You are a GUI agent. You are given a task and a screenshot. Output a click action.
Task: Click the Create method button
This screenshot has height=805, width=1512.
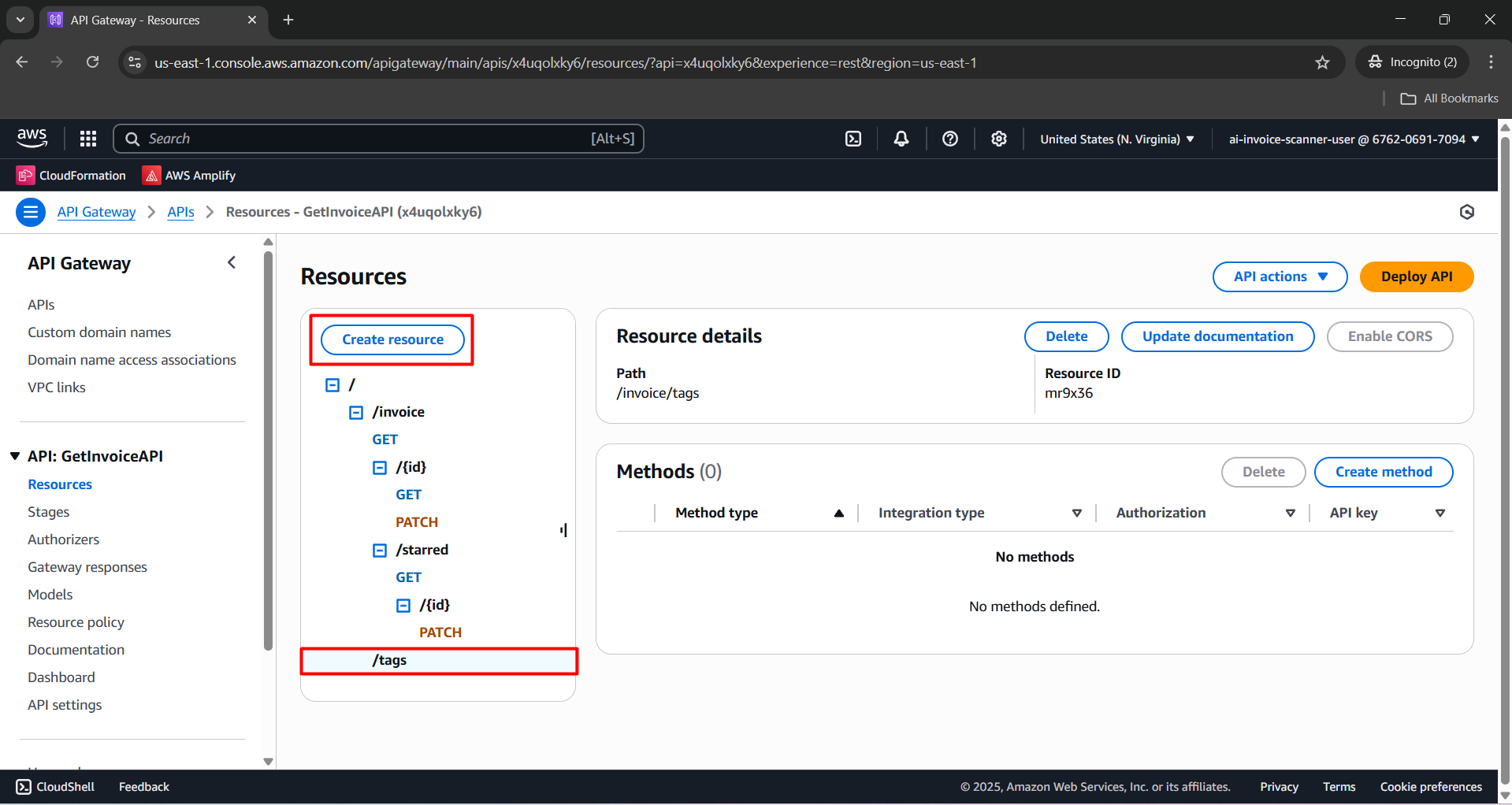pos(1384,472)
